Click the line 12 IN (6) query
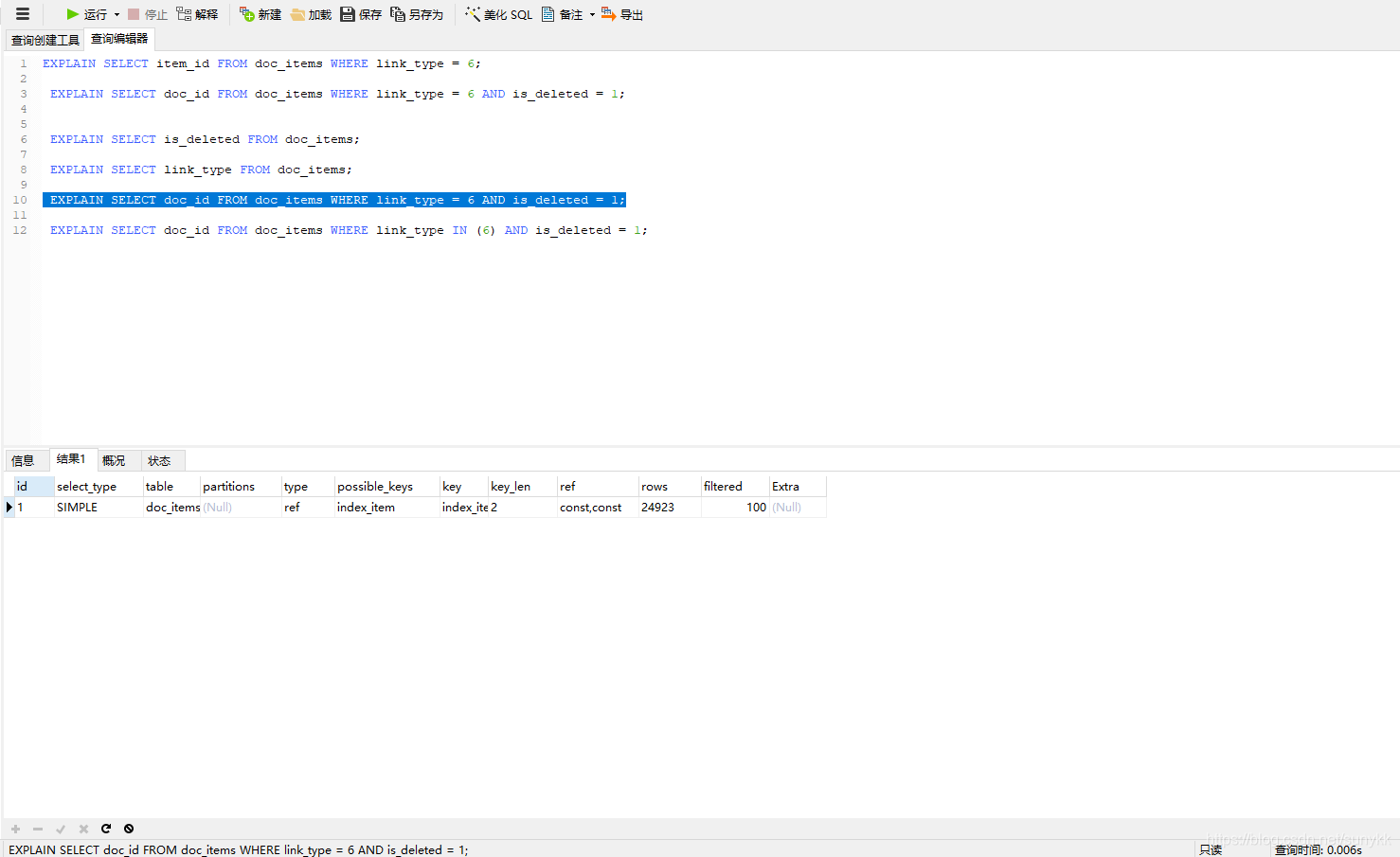 coord(349,230)
